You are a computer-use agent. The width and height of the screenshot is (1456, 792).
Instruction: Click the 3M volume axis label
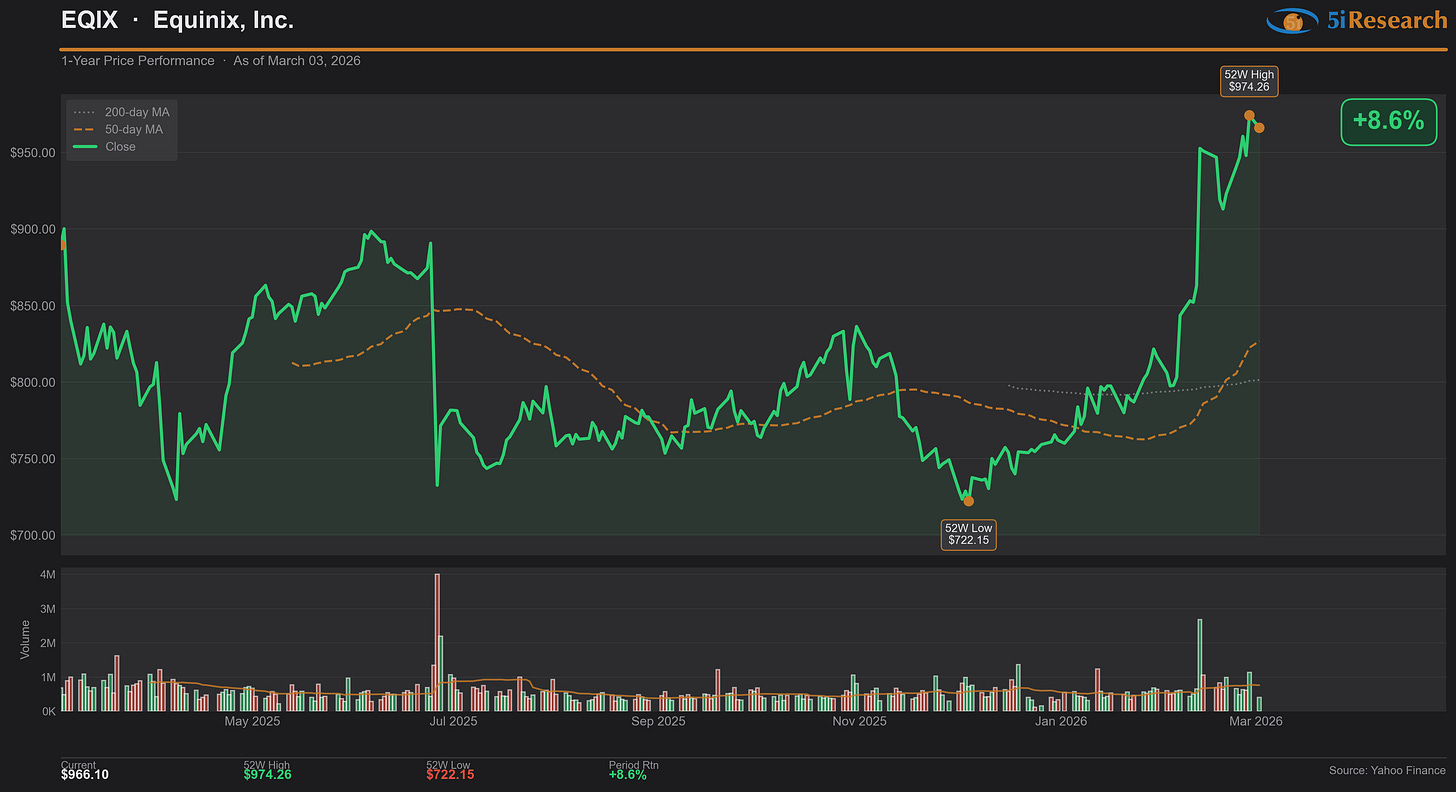(x=47, y=609)
